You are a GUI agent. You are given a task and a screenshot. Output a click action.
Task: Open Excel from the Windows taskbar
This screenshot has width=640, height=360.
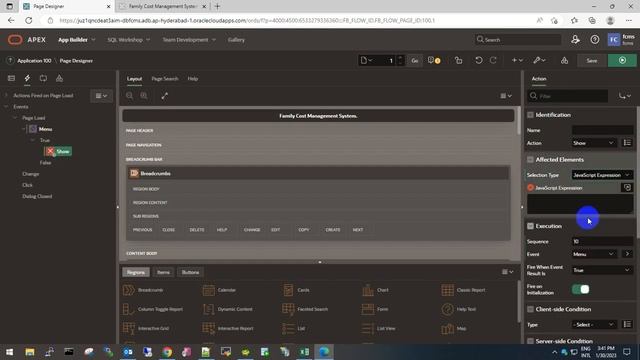coord(304,352)
